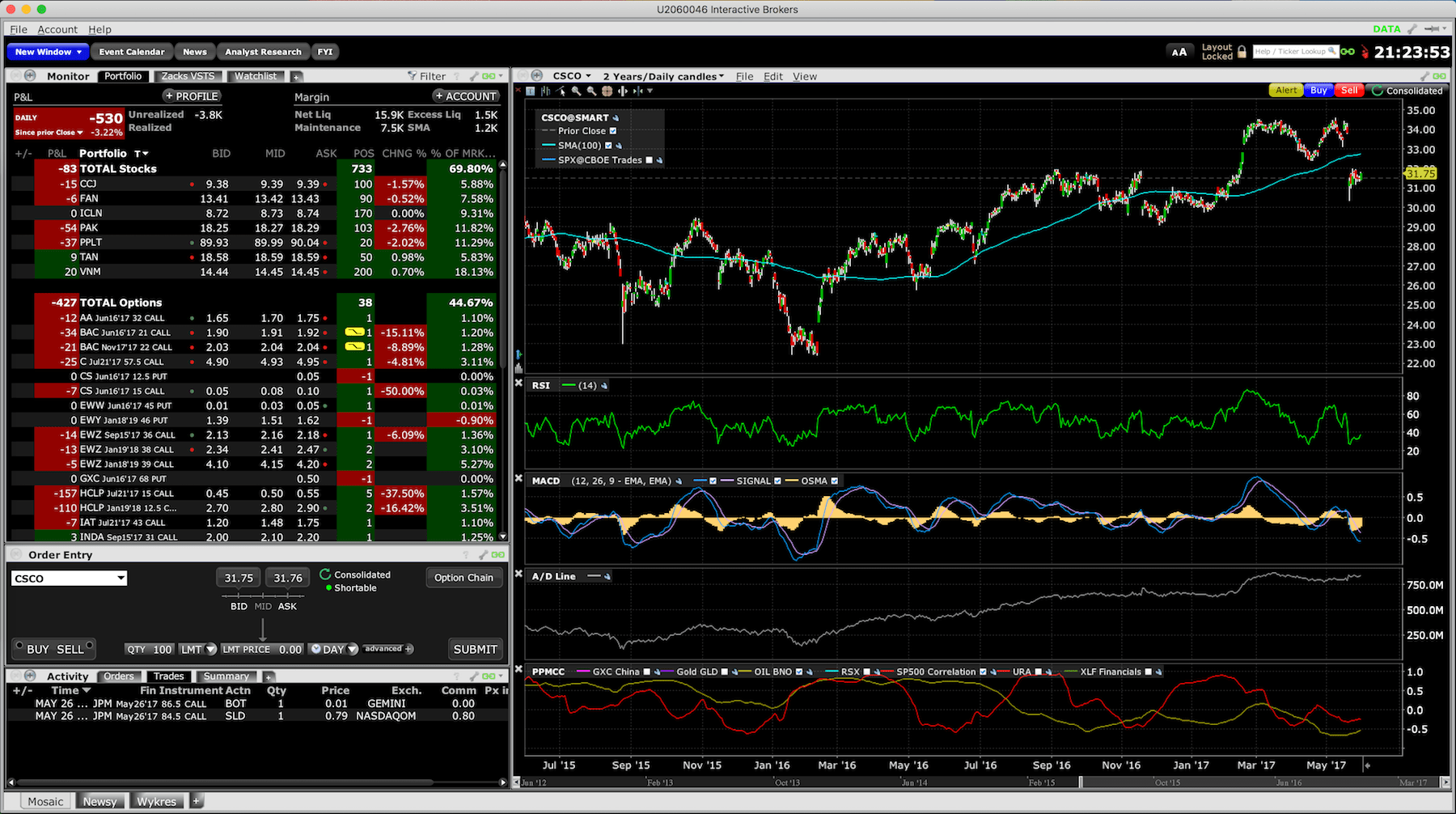Open the CSCO symbol dropdown in Order Entry

tap(121, 578)
